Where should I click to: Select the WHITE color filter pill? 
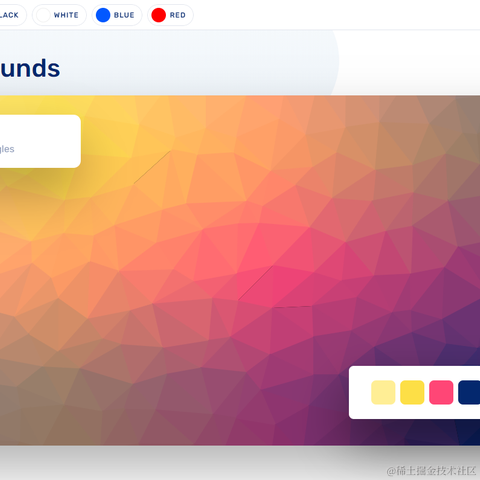tap(59, 15)
